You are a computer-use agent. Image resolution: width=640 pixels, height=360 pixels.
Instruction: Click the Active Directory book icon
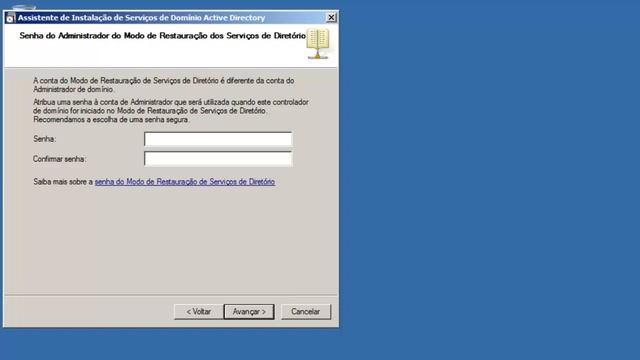pyautogui.click(x=318, y=44)
